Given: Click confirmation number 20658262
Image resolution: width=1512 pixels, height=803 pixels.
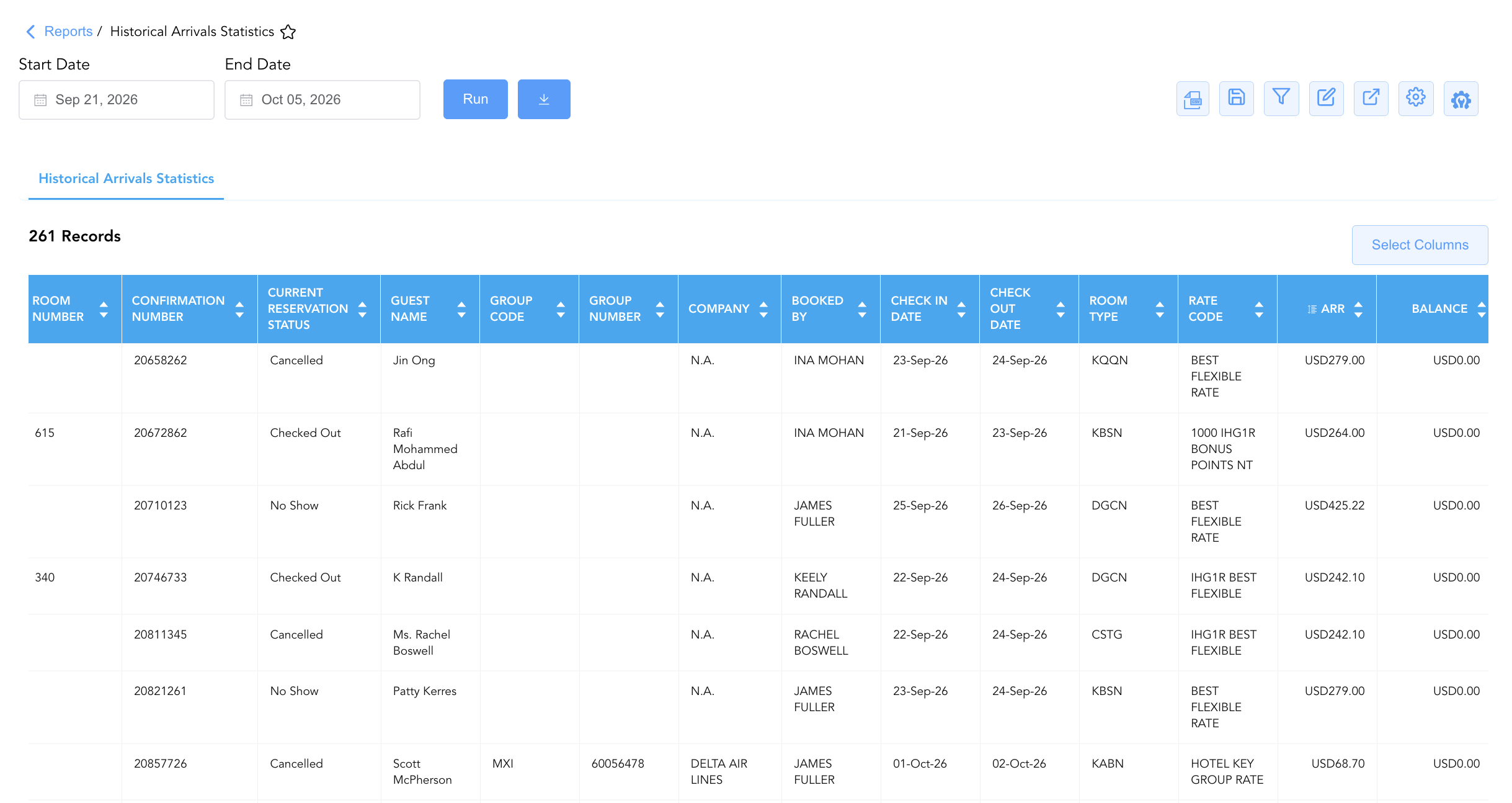Looking at the screenshot, I should [161, 361].
